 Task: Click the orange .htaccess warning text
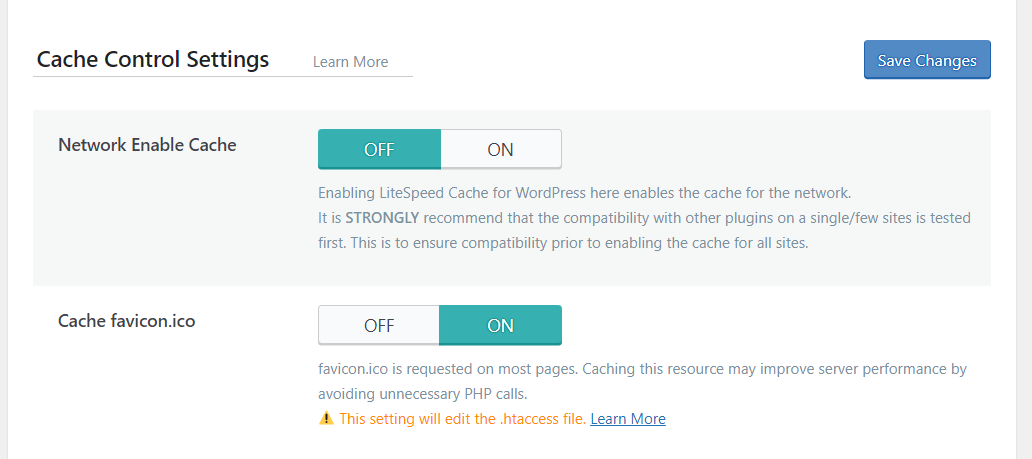pos(463,419)
